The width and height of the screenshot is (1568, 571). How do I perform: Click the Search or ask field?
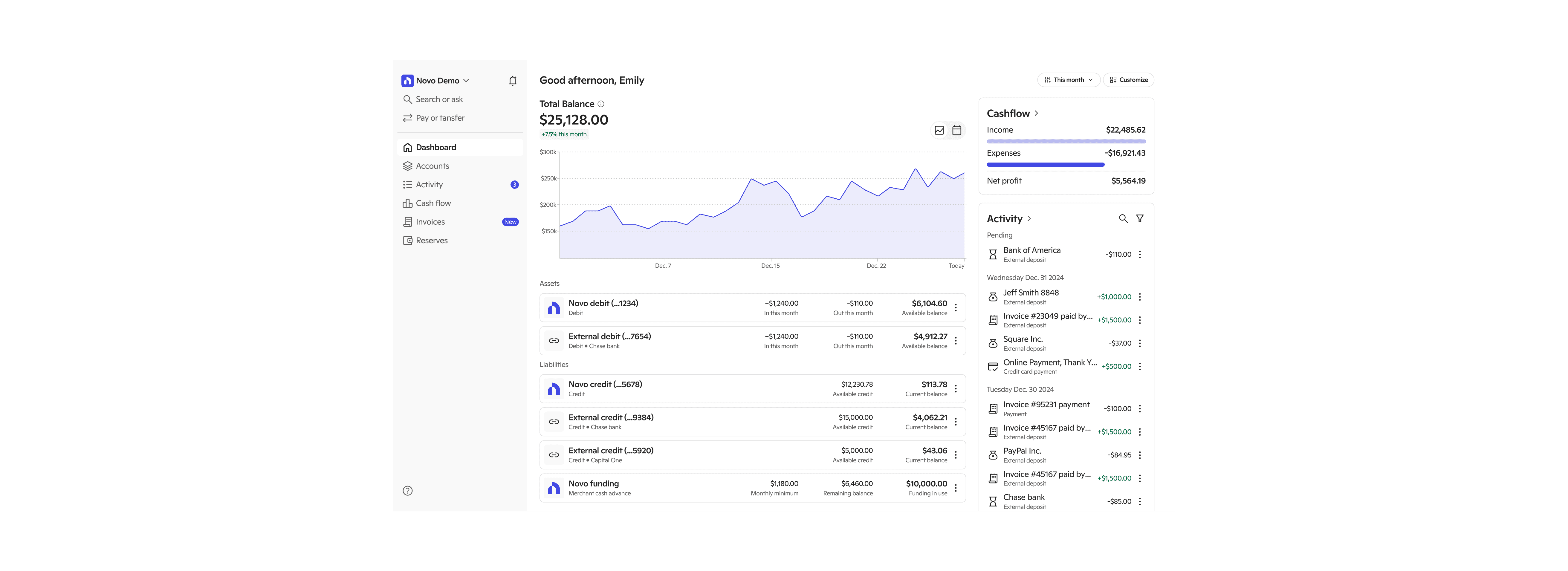click(439, 99)
